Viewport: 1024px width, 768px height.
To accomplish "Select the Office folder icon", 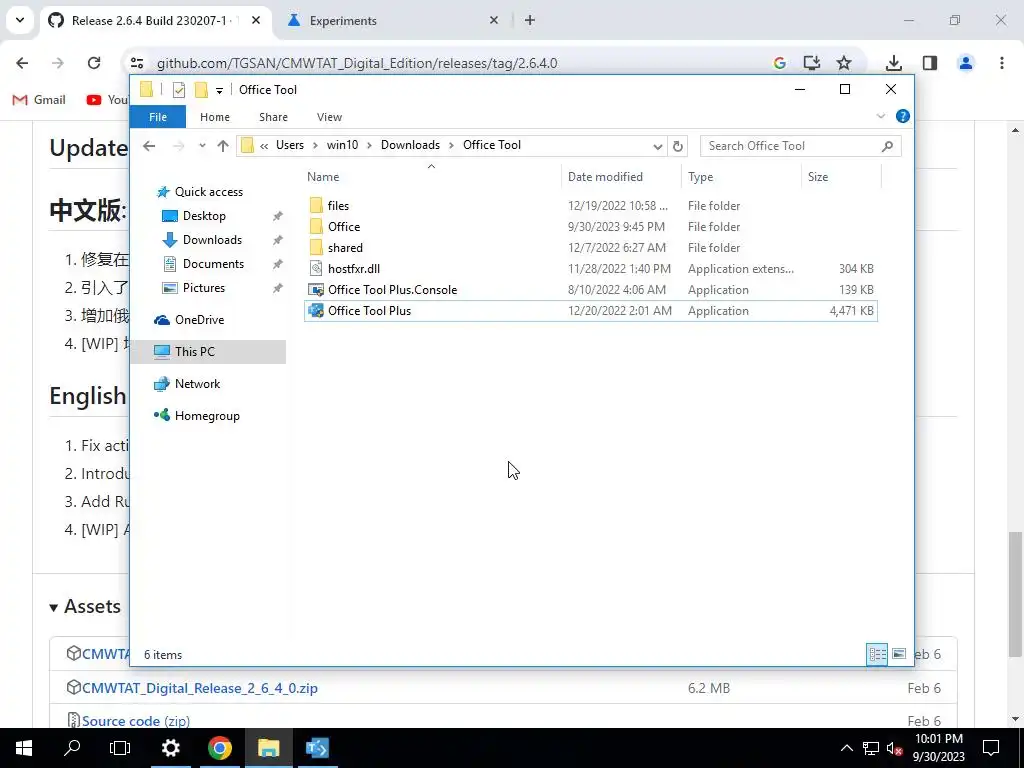I will tap(316, 227).
